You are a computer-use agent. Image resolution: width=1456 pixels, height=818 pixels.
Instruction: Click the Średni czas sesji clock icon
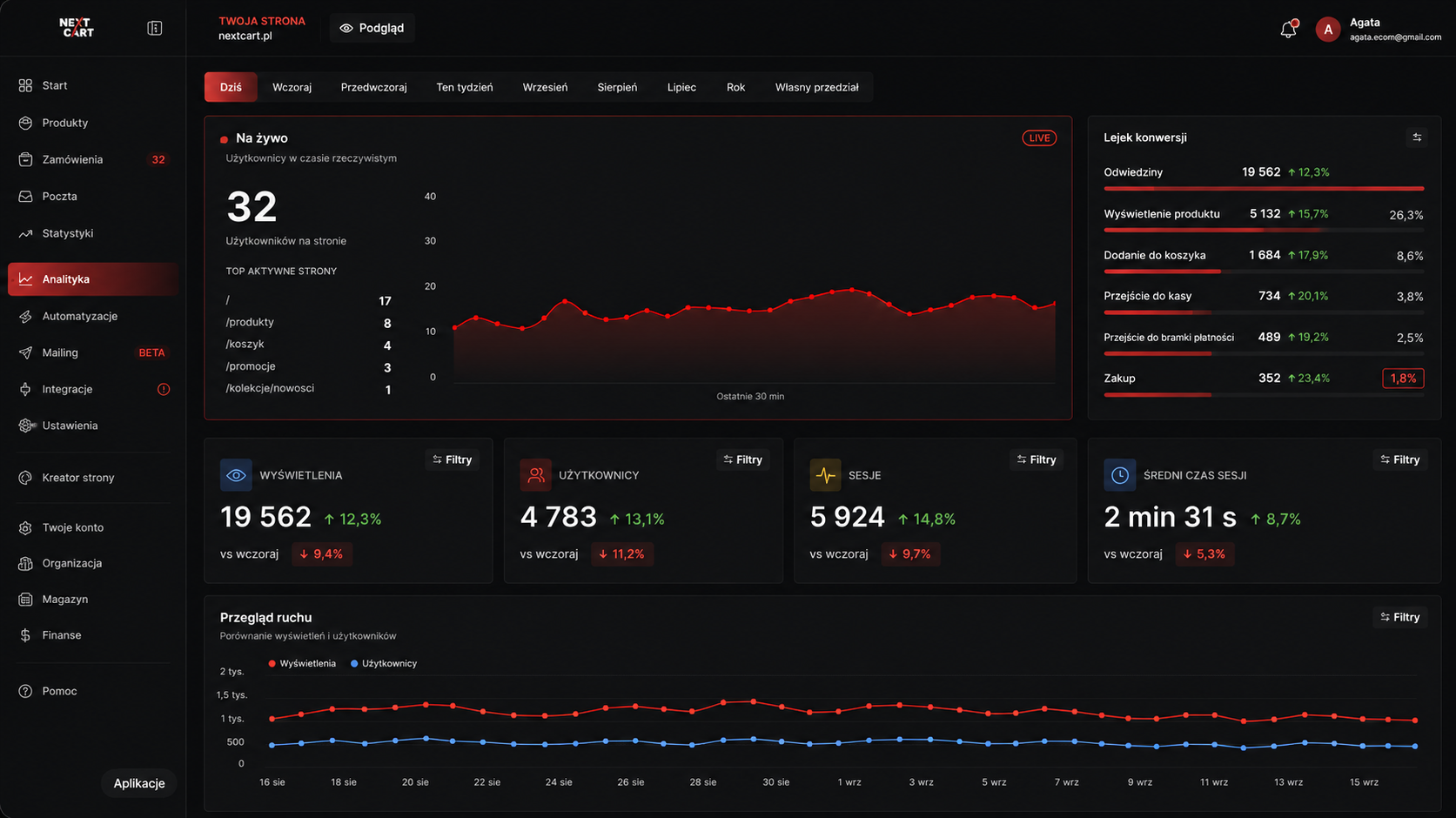pyautogui.click(x=1119, y=475)
